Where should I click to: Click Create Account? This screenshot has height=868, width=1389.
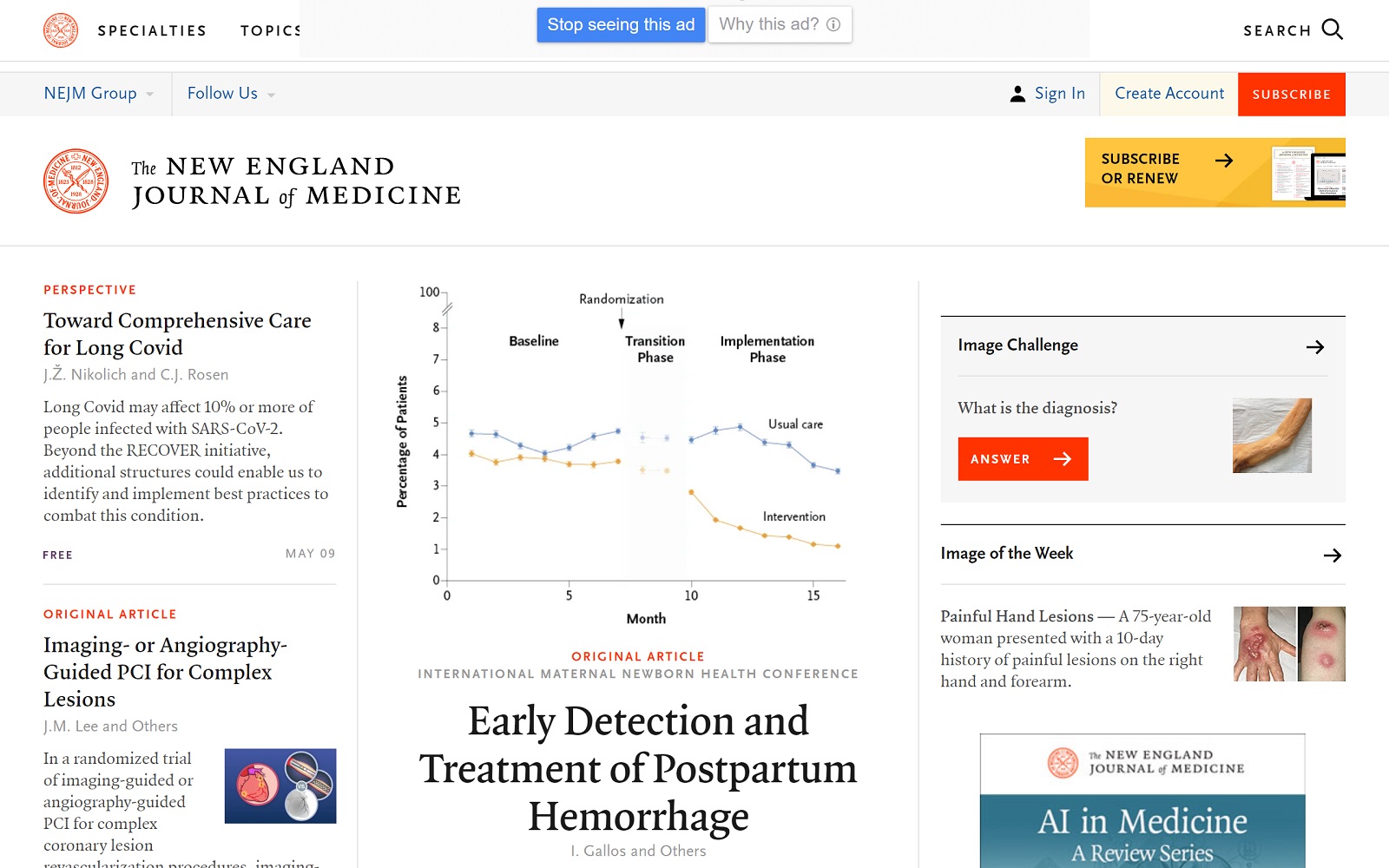(1169, 94)
